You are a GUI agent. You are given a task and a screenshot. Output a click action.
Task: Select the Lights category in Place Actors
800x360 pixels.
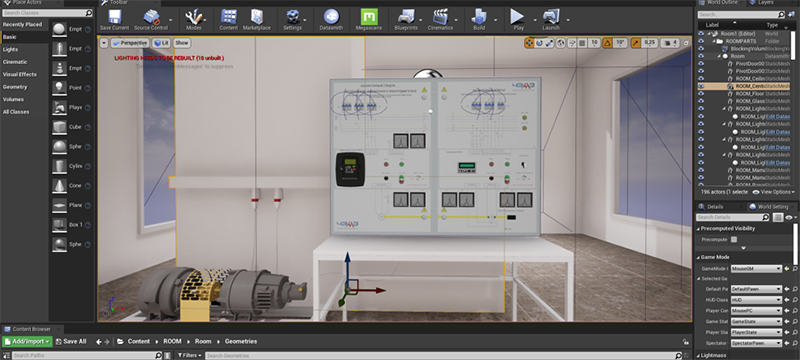pyautogui.click(x=10, y=49)
